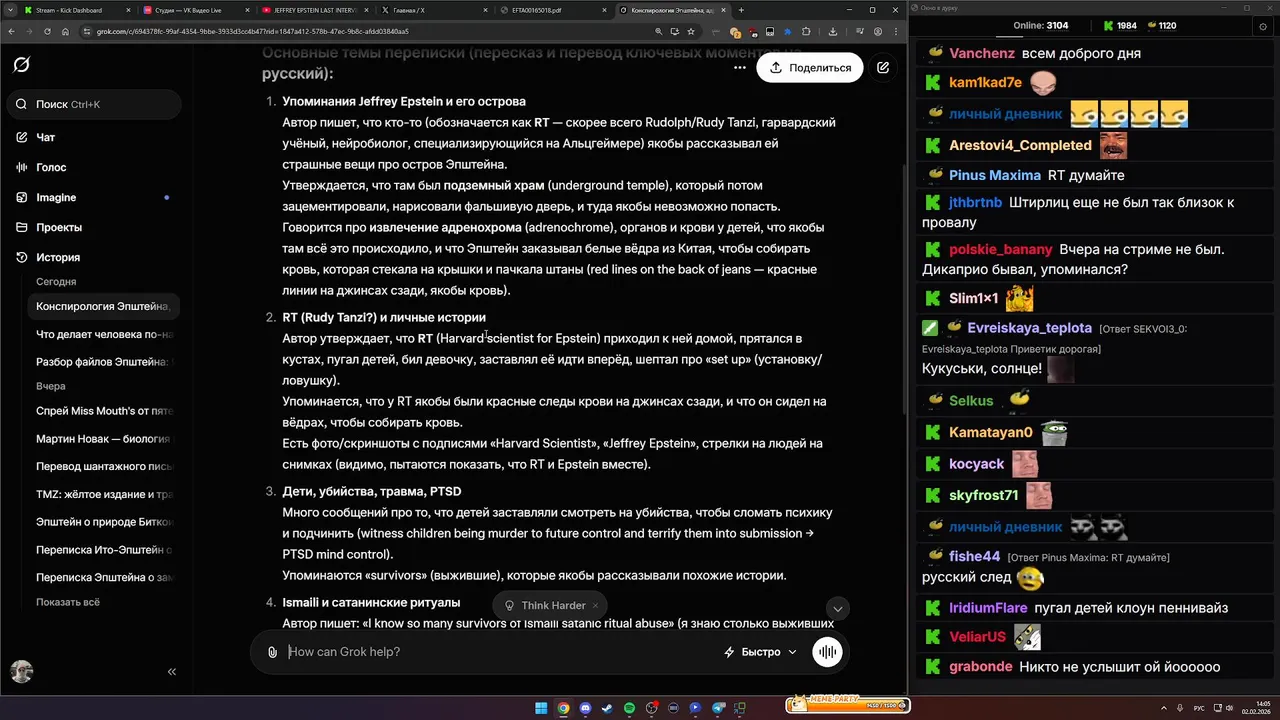Open Spotify from the taskbar
Screen dimensions: 1280x720
coord(629,708)
